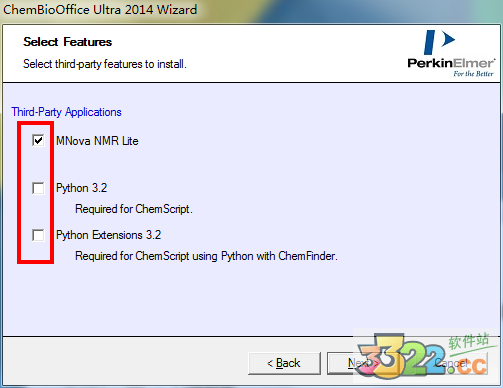Select the Python 3.2 label text
Viewport: 503px width, 388px height.
click(x=82, y=188)
